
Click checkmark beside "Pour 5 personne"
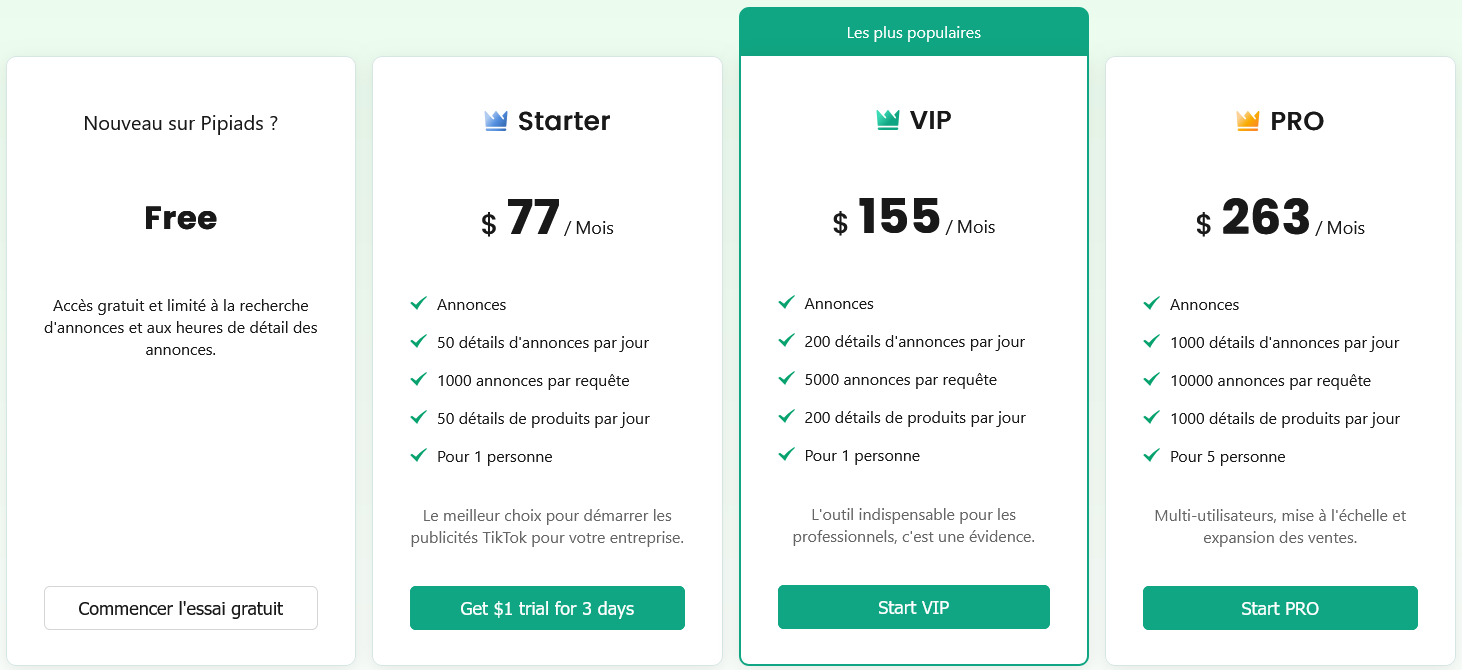tap(1152, 456)
